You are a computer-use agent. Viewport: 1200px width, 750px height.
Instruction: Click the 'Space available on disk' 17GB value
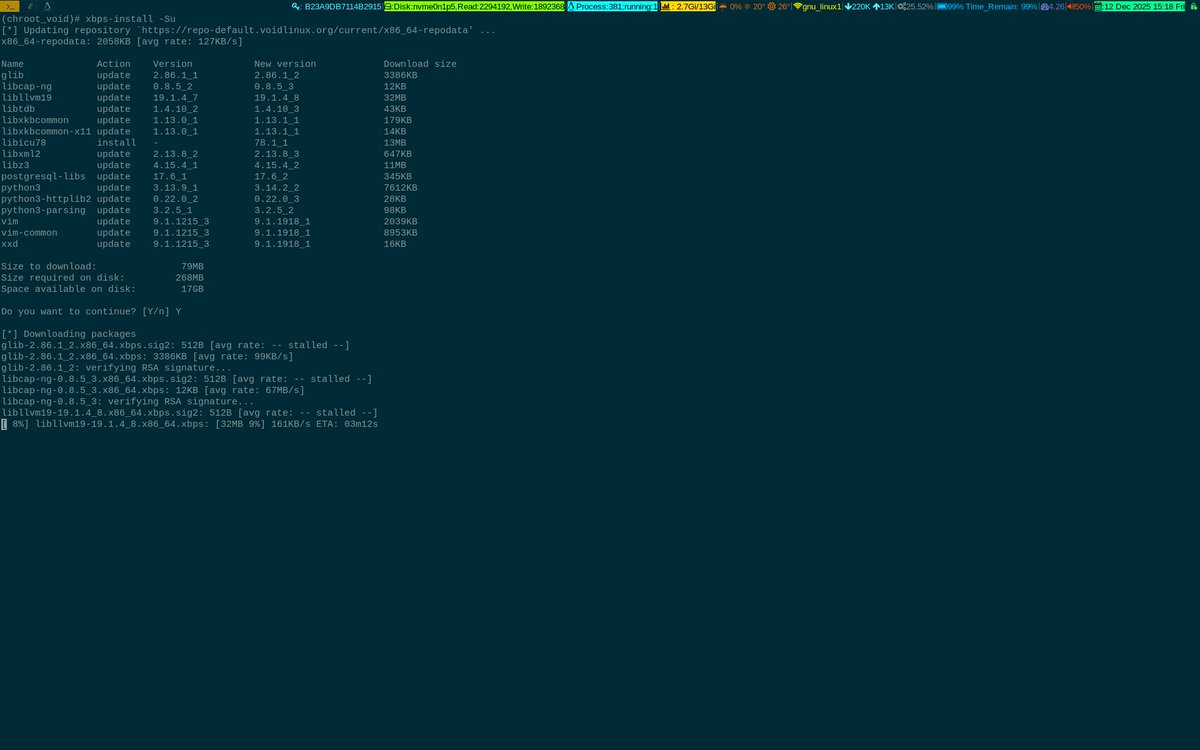coord(192,289)
